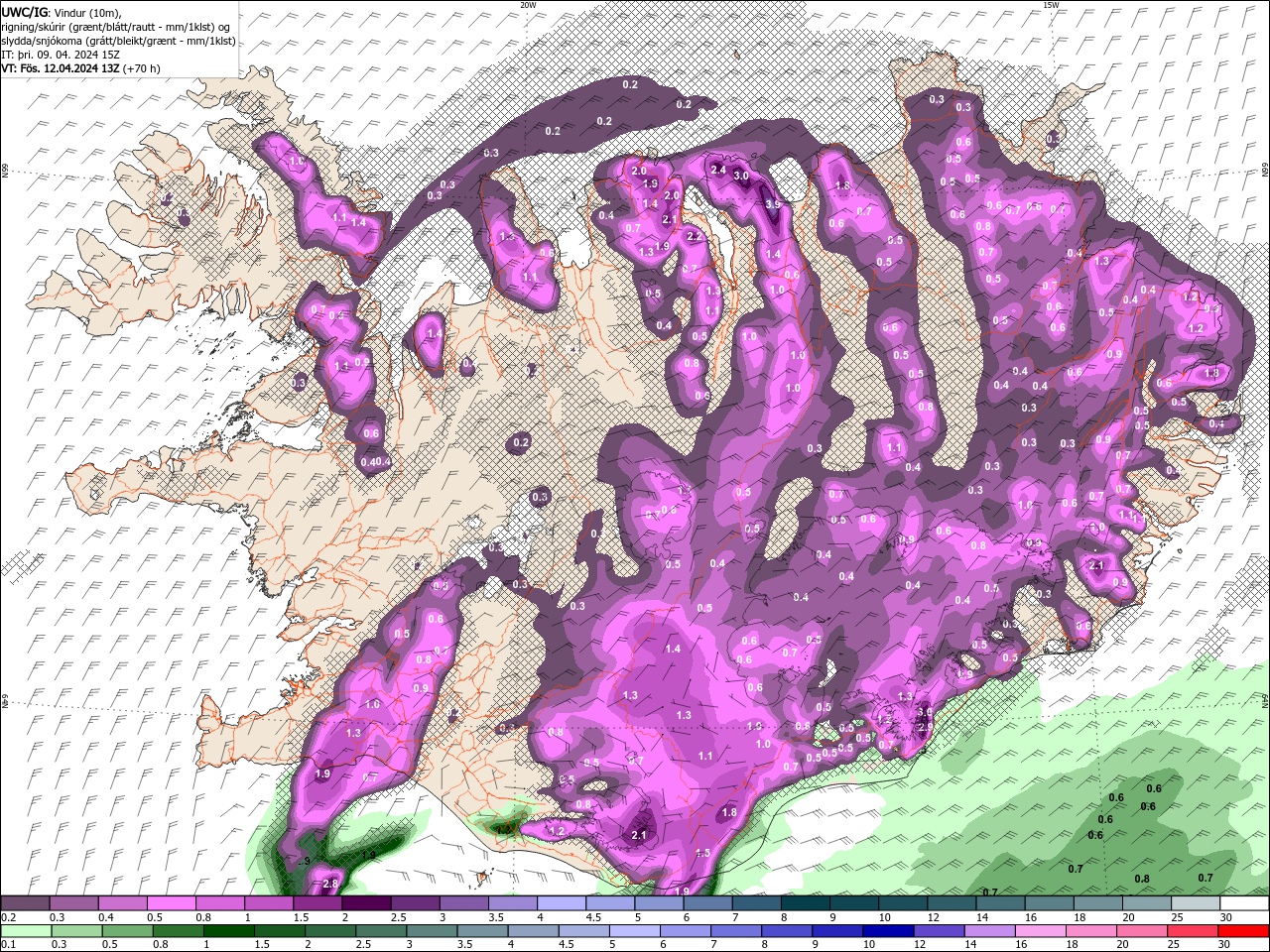Image resolution: width=1270 pixels, height=952 pixels.
Task: Click the '2.4' snowfall value on the map
Action: (x=719, y=170)
